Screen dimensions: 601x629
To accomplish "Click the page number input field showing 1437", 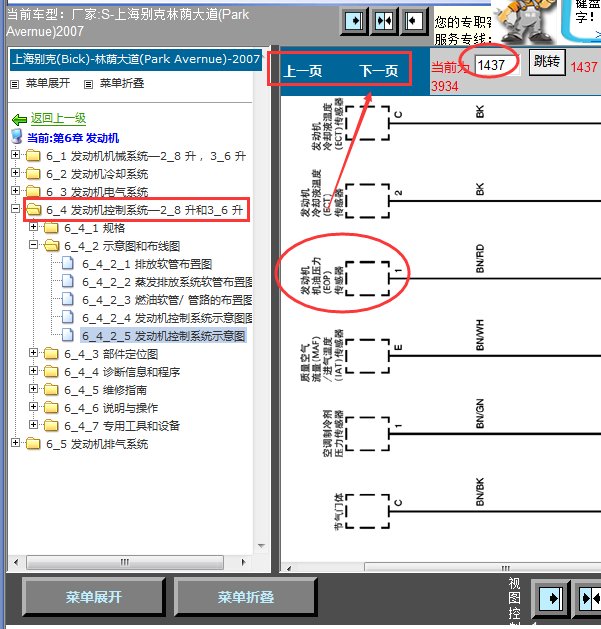I will pyautogui.click(x=497, y=65).
